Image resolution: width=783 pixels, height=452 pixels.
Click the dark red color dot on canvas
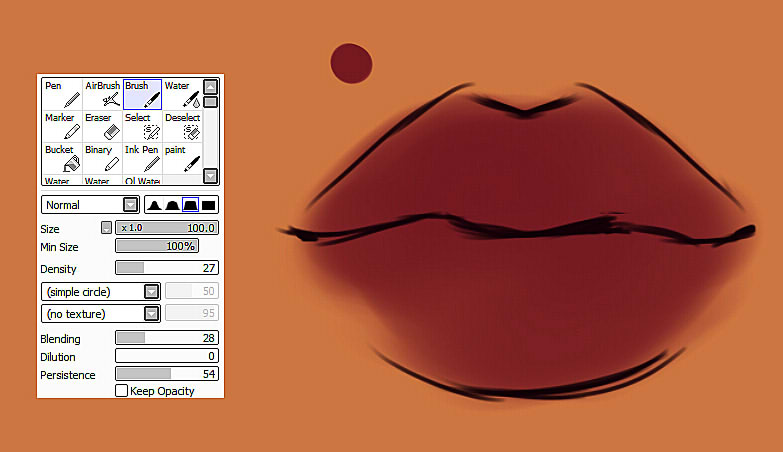[x=351, y=62]
